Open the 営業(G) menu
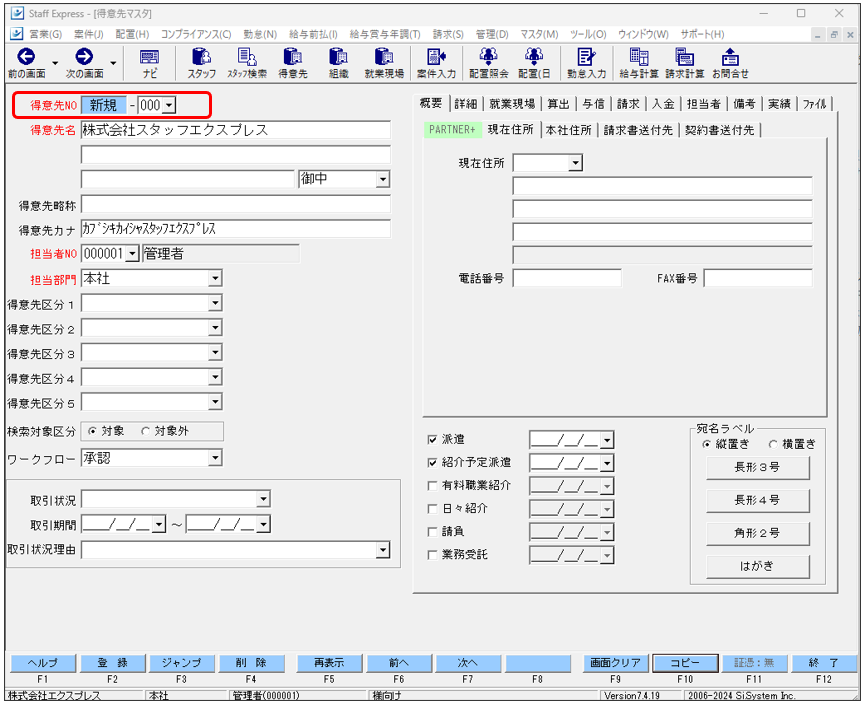Image resolution: width=864 pixels, height=706 pixels. [x=45, y=34]
